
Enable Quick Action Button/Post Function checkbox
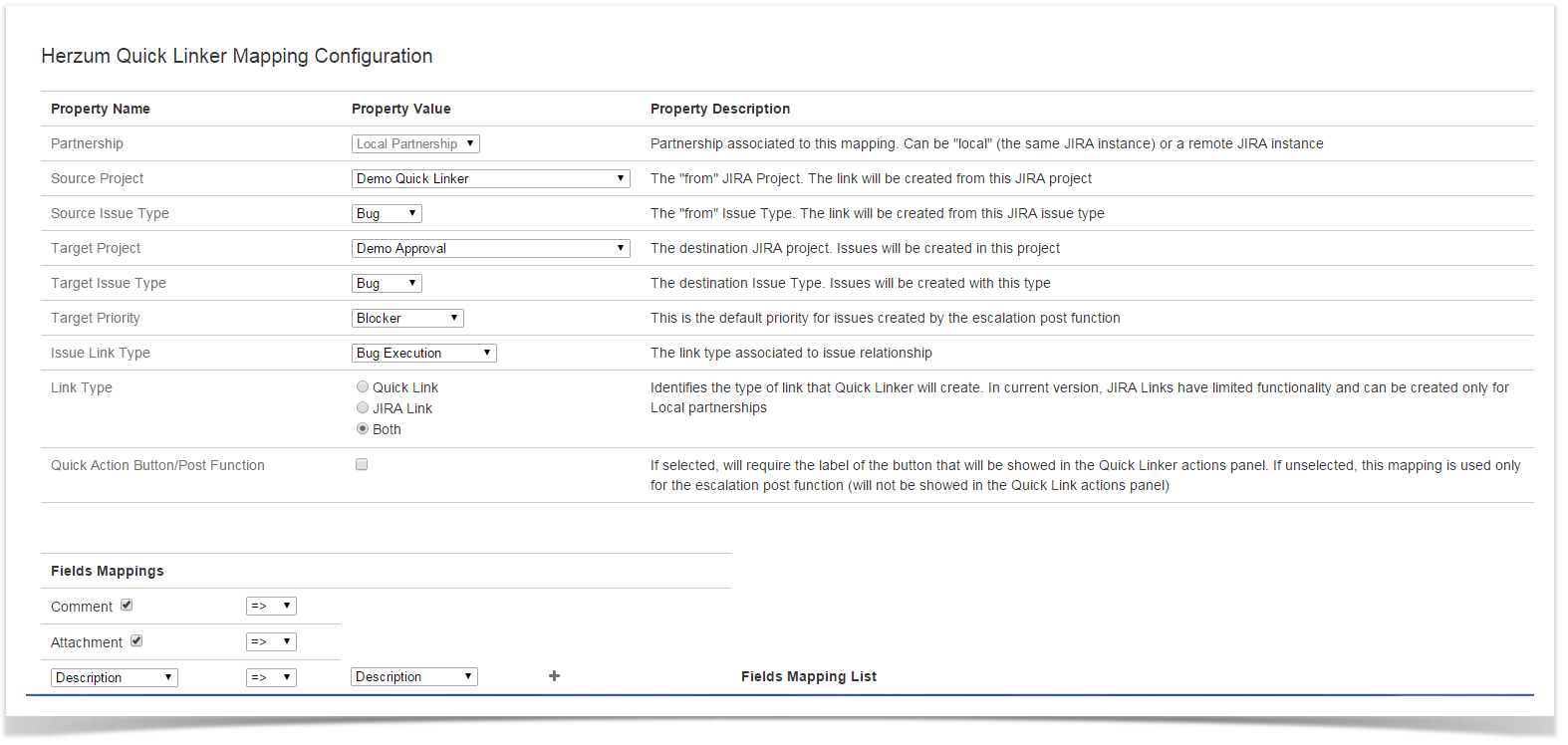point(362,464)
